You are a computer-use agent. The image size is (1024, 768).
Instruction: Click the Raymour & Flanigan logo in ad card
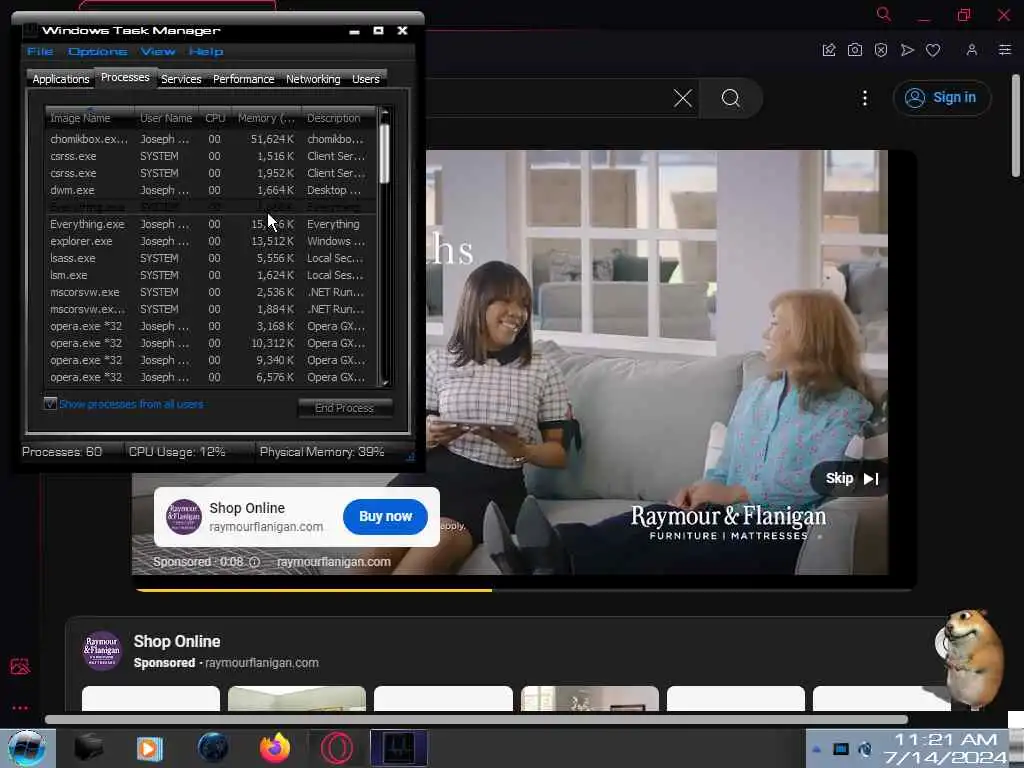(184, 517)
